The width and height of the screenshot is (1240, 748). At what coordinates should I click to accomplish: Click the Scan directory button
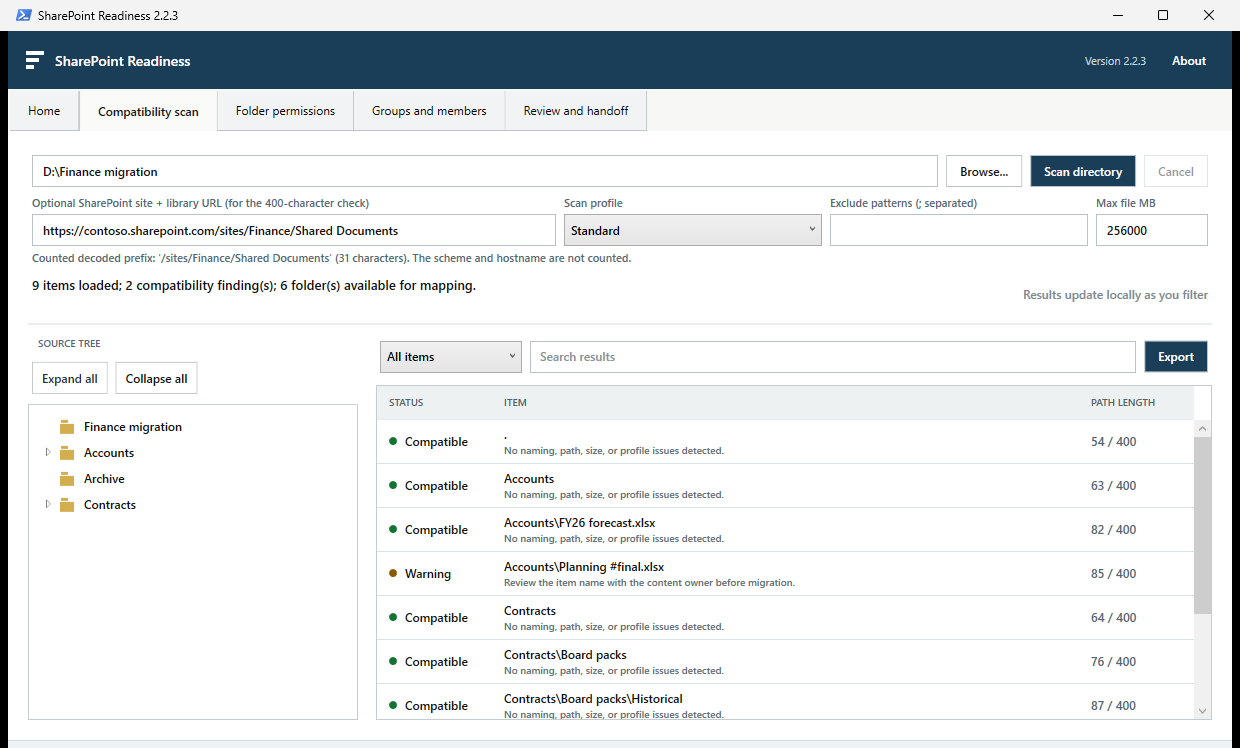click(x=1083, y=171)
